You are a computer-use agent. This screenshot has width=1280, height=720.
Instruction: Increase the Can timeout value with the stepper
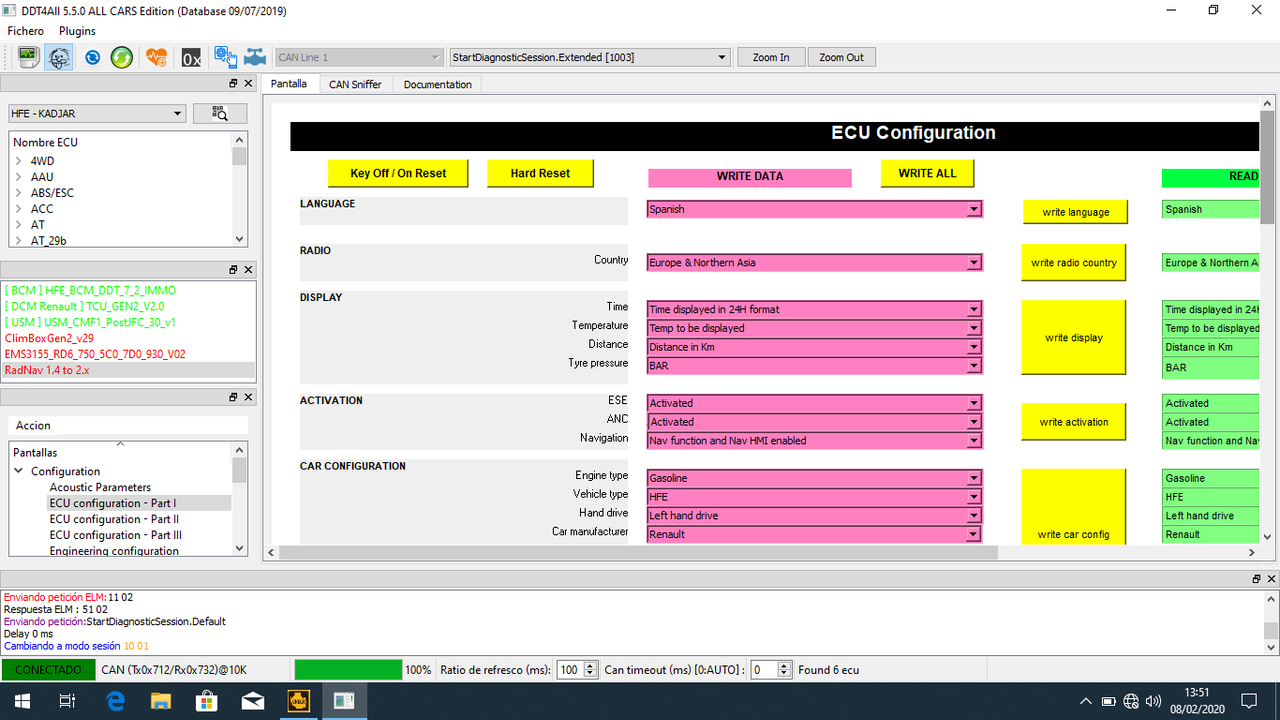786,665
